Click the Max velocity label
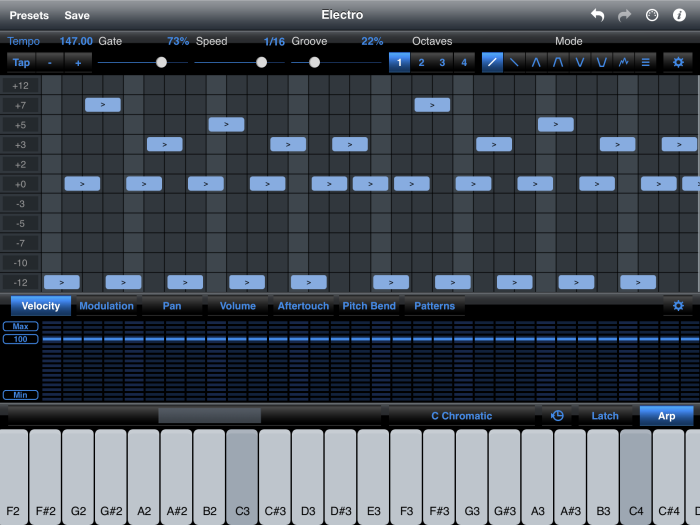Viewport: 700px width, 525px height. point(21,326)
